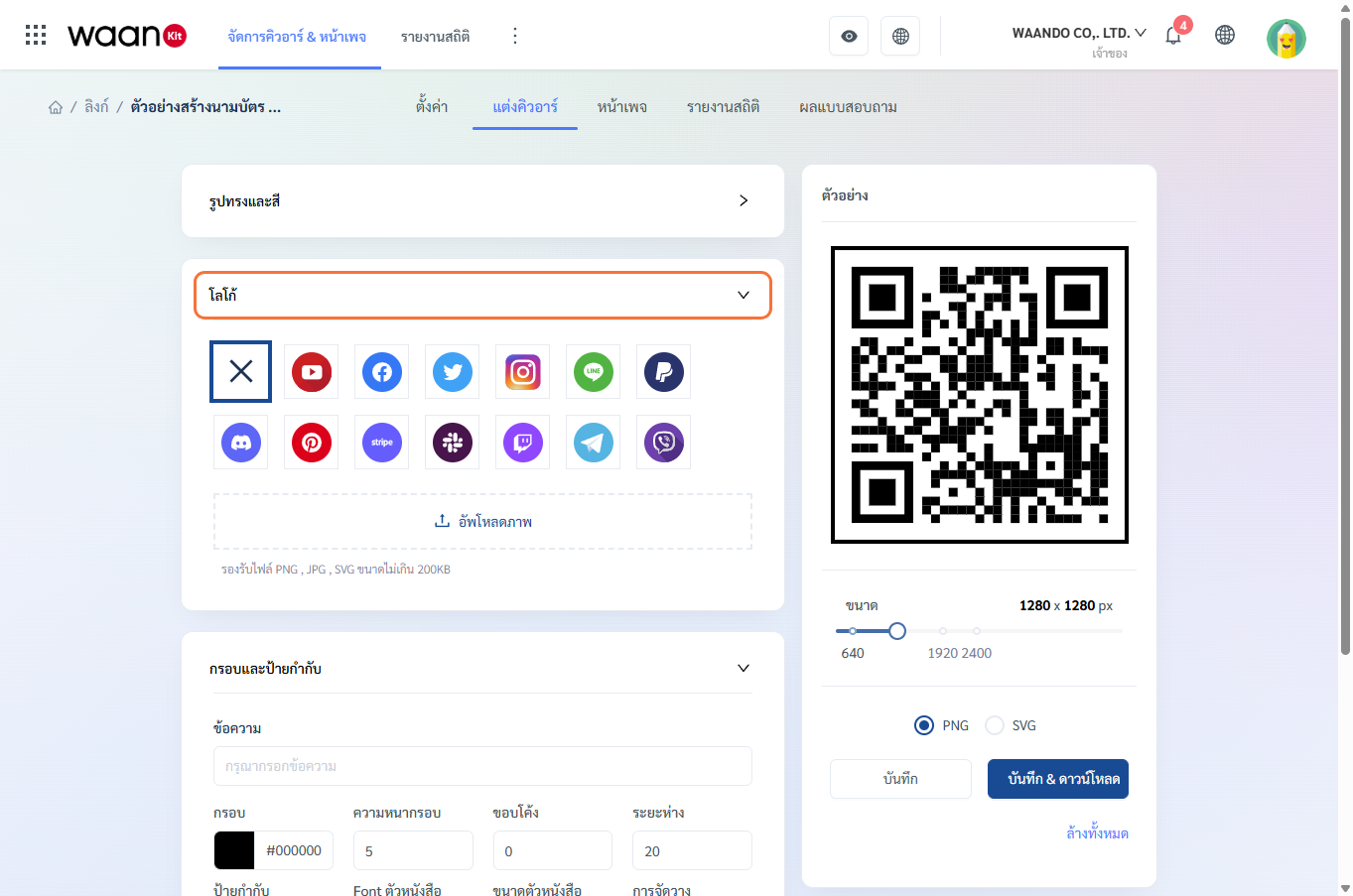Set size slider to 2400 mark
This screenshot has width=1353, height=896.
pyautogui.click(x=977, y=631)
